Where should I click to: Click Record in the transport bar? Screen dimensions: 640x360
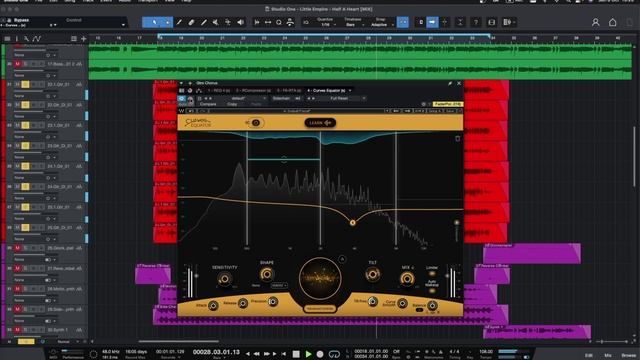point(320,354)
